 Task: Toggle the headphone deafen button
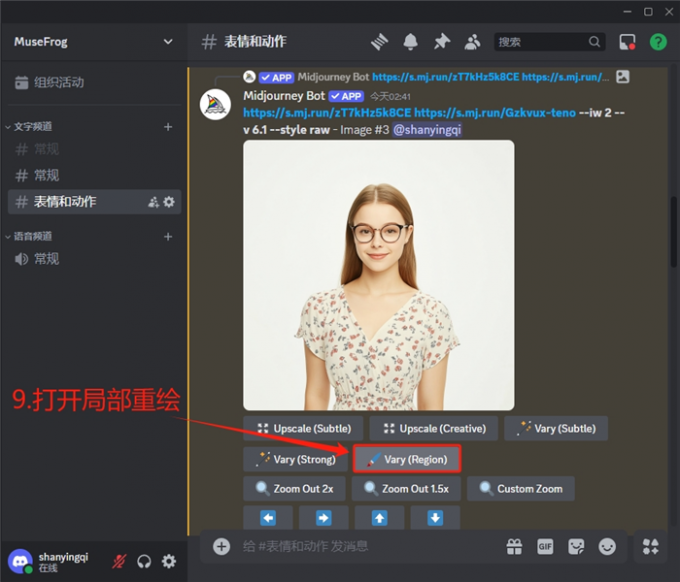[x=144, y=561]
